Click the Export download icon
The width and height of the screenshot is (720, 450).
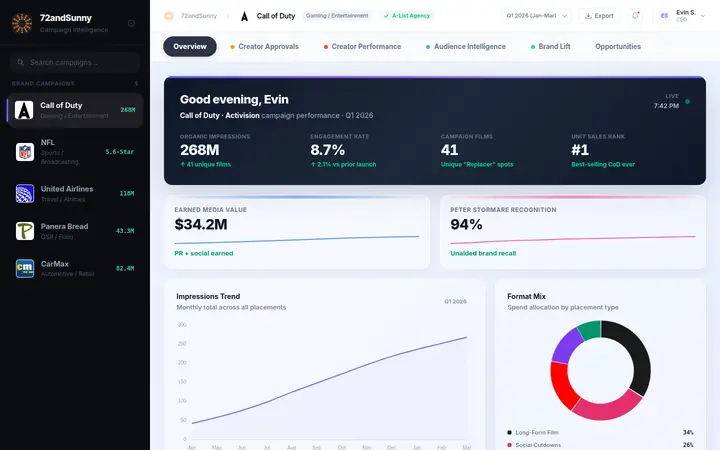tap(588, 16)
